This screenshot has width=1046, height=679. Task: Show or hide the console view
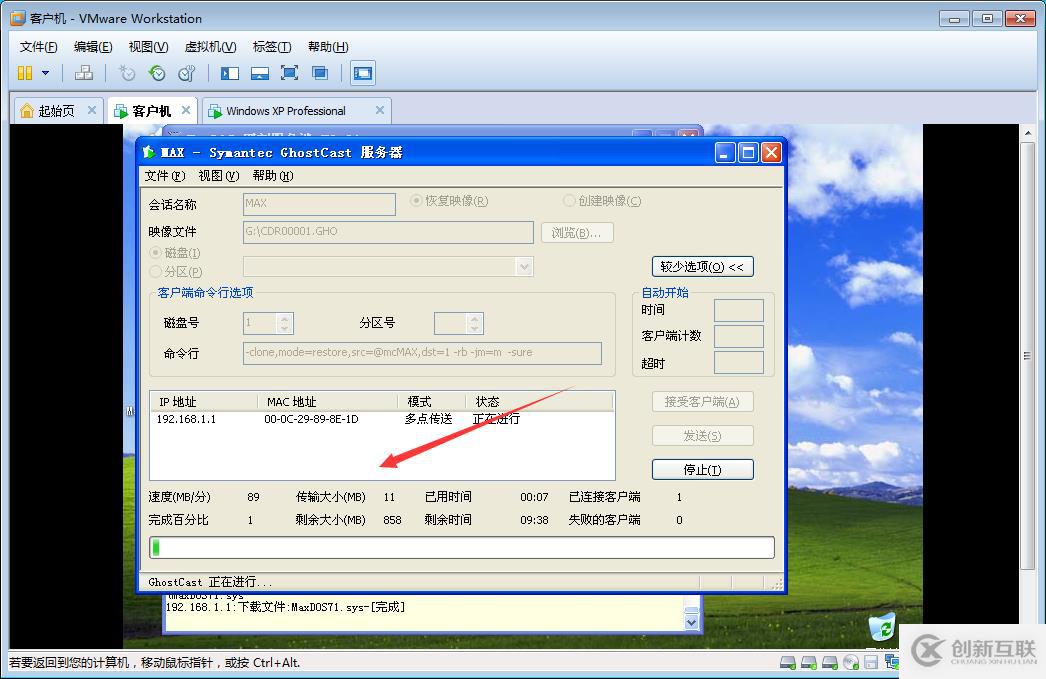click(x=362, y=72)
